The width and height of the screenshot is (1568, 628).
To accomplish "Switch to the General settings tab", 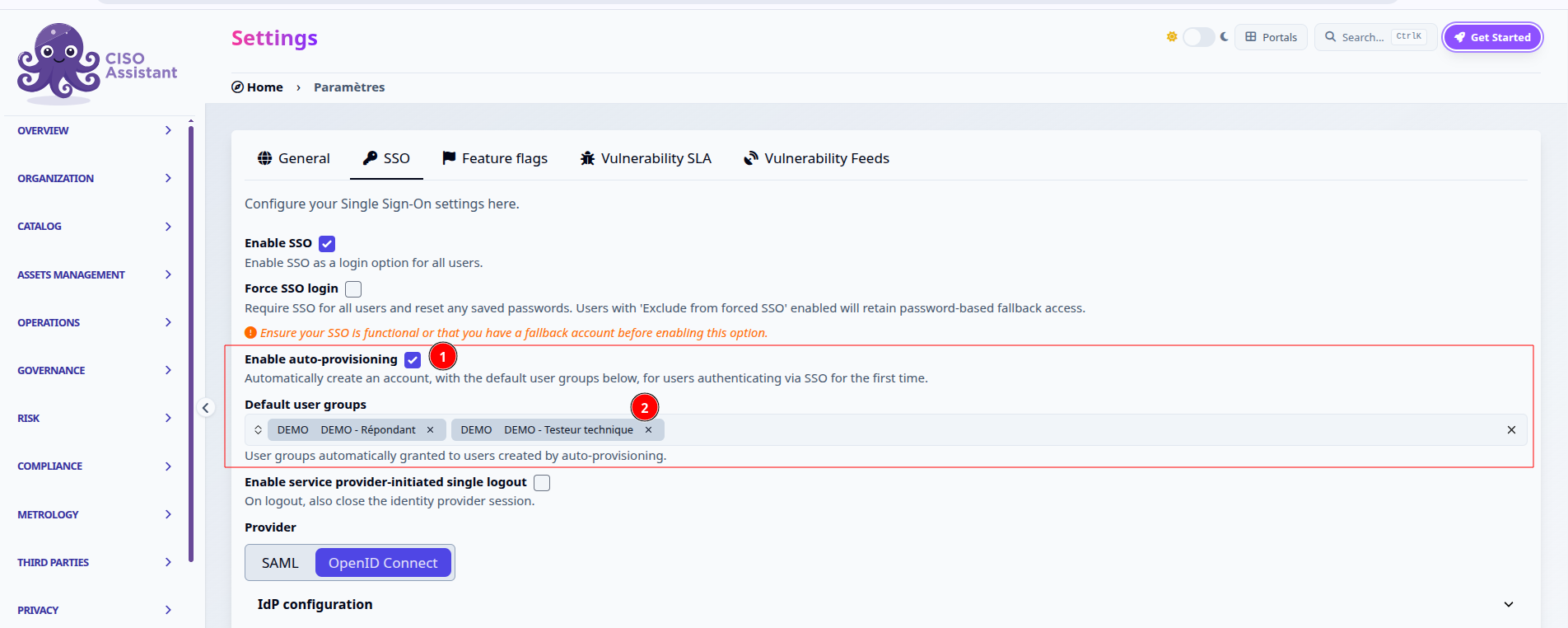I will pos(293,158).
